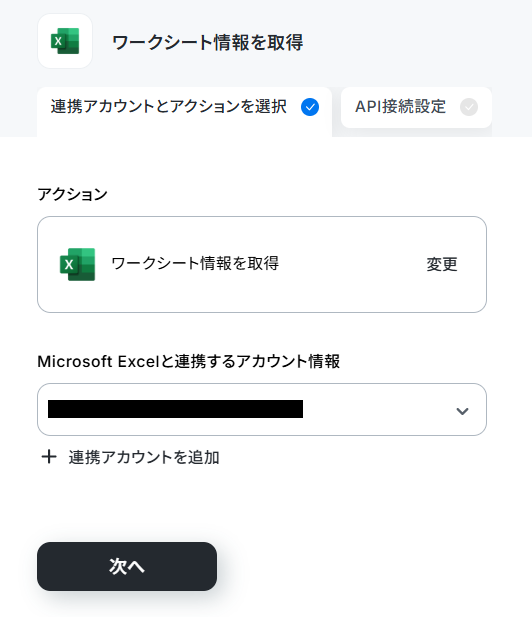Click the plus icon before 連携アカウントを追加
The height and width of the screenshot is (617, 532).
click(x=49, y=457)
